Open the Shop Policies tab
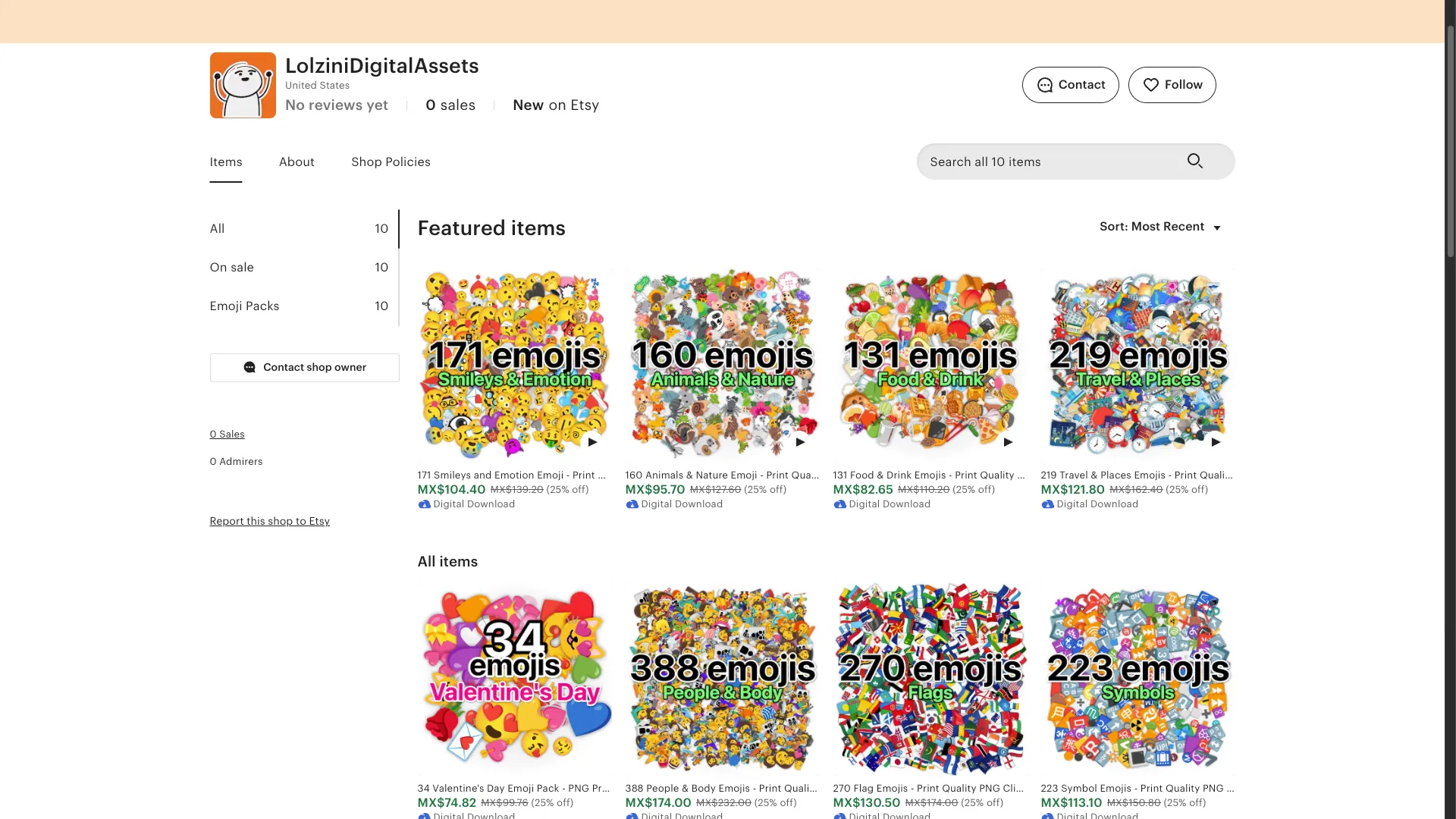1456x819 pixels. tap(390, 162)
